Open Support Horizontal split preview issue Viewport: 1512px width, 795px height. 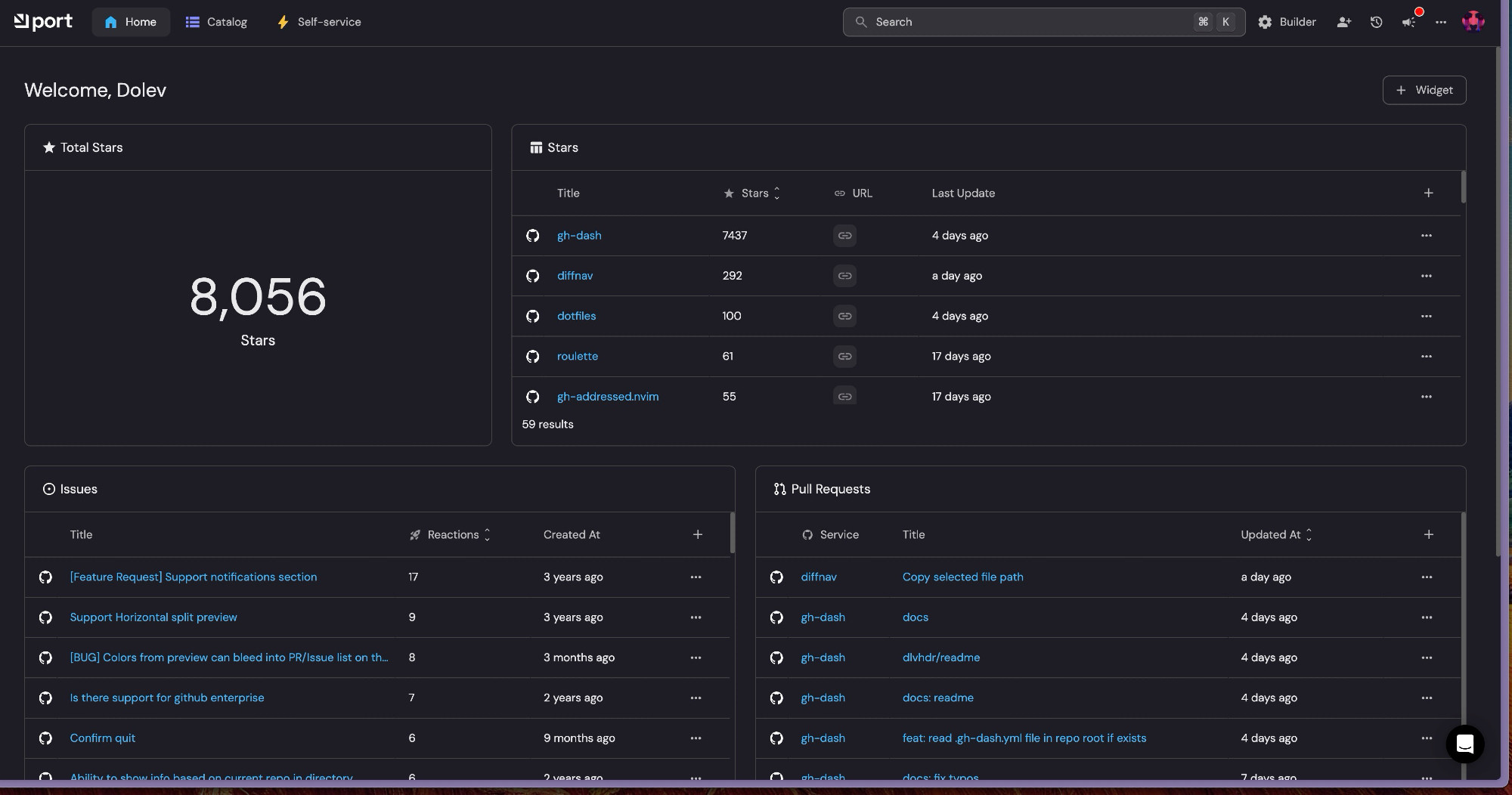click(153, 617)
